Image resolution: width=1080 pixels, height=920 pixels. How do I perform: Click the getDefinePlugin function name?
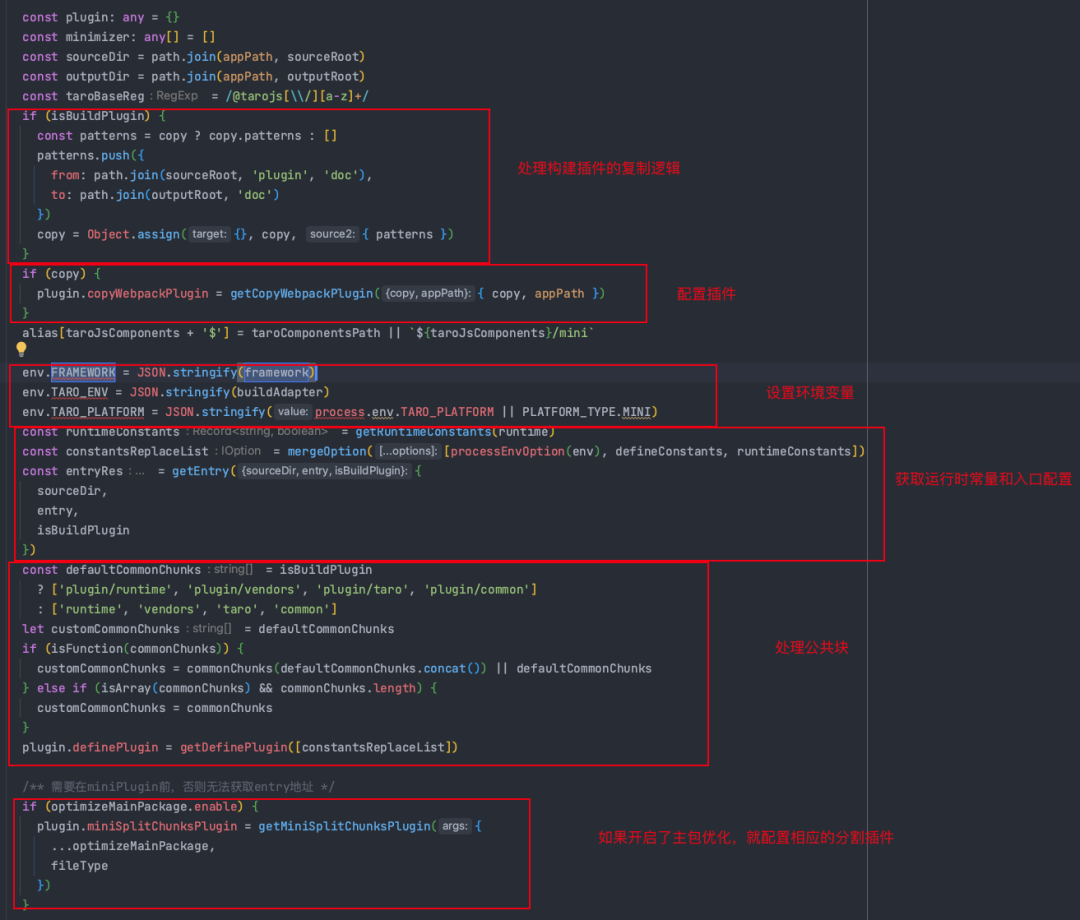click(x=233, y=747)
